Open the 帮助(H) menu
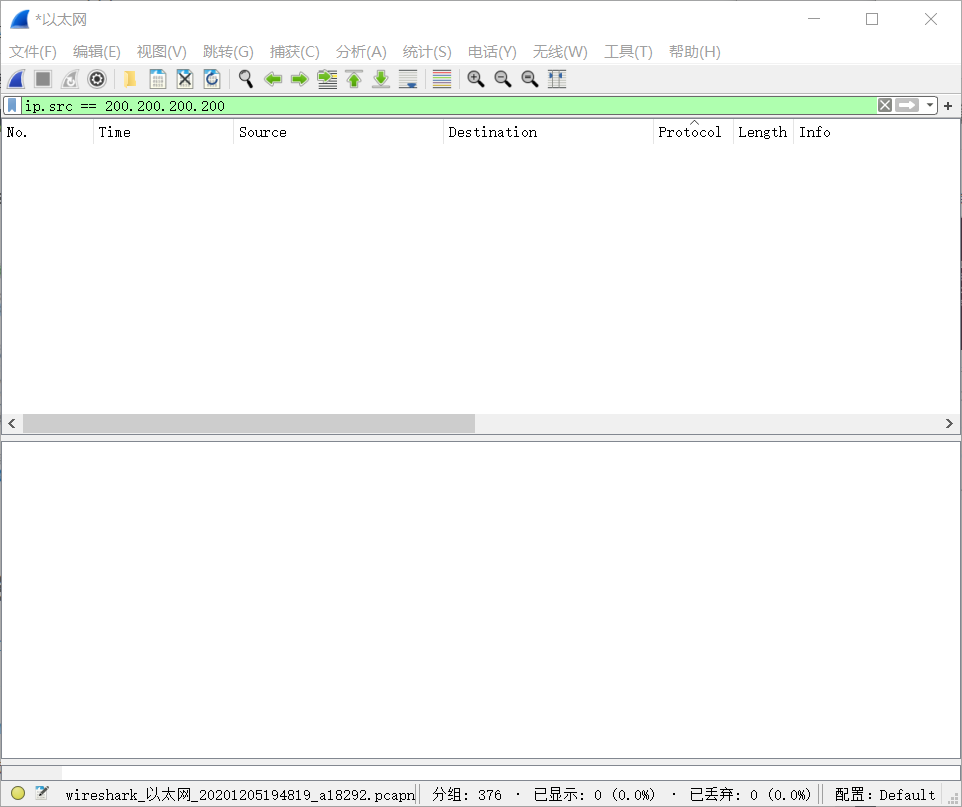The height and width of the screenshot is (807, 962). (x=695, y=52)
